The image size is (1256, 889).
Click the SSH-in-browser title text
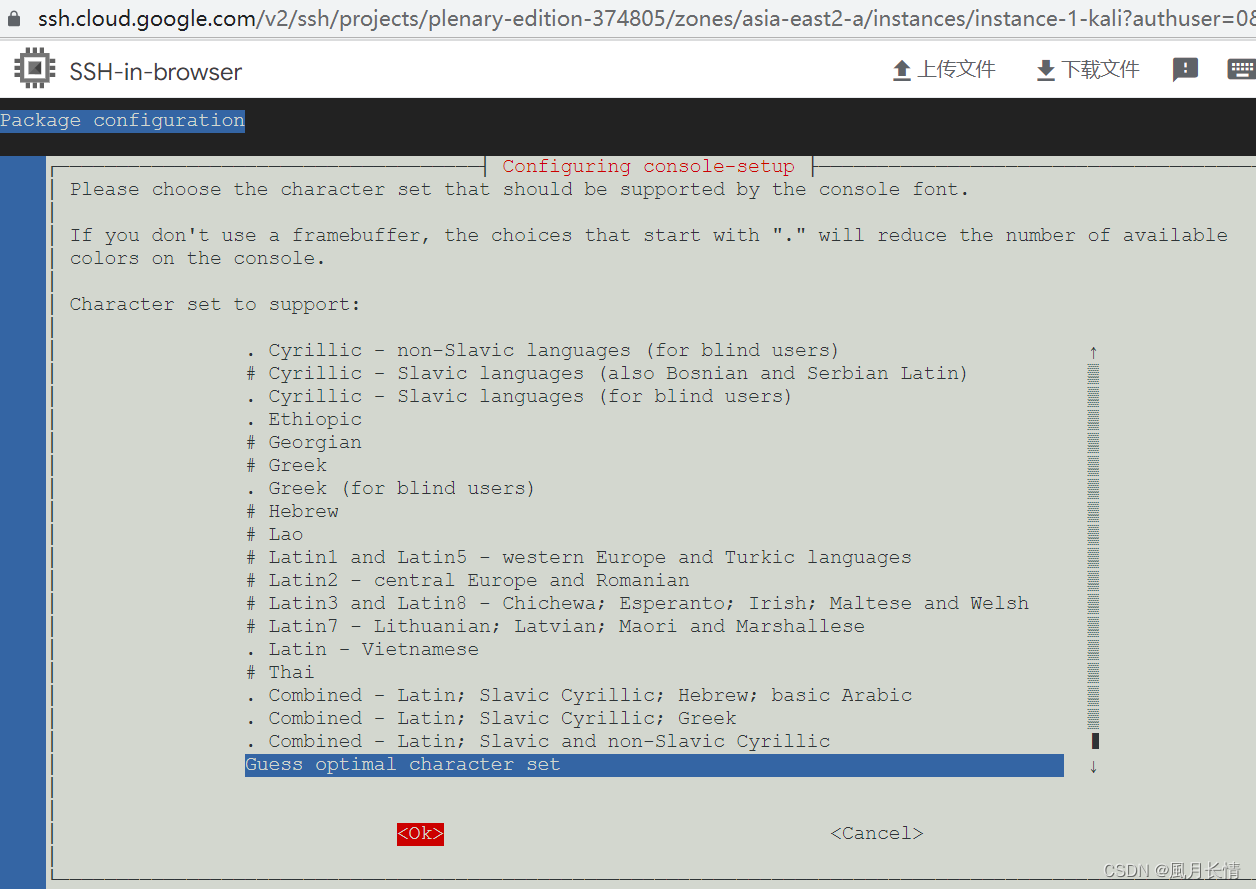point(156,71)
